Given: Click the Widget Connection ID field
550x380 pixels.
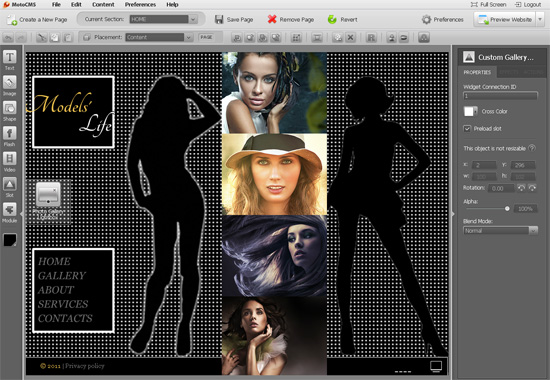Looking at the screenshot, I should (x=500, y=96).
